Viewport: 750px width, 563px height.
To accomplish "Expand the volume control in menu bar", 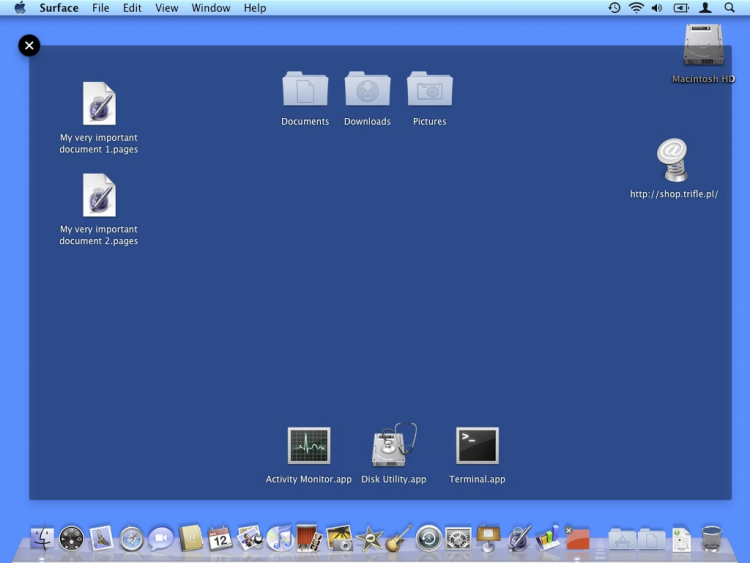I will [657, 8].
